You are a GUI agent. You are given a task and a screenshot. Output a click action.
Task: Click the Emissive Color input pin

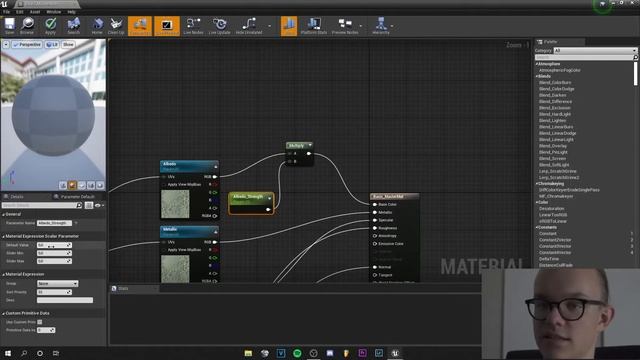(x=375, y=244)
